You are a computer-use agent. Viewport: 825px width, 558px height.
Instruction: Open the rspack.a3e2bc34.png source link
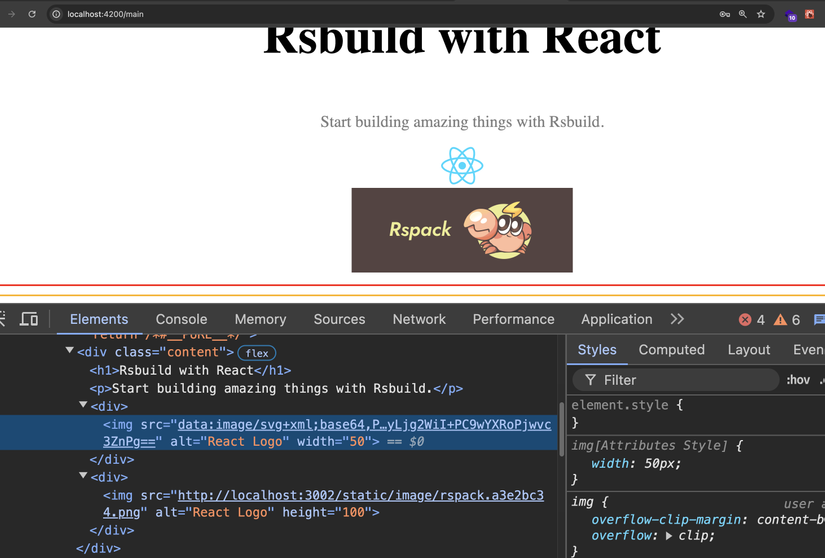323,504
